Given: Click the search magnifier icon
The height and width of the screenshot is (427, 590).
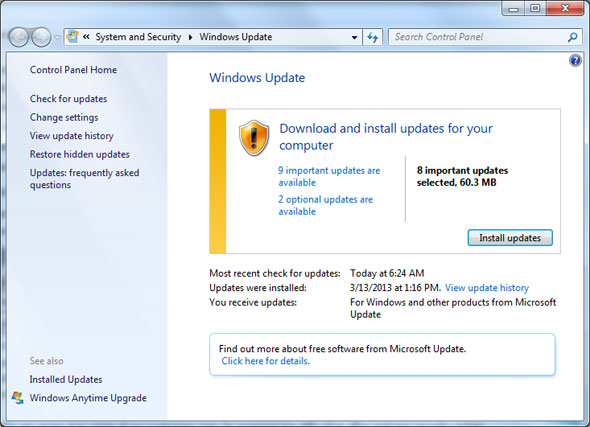Looking at the screenshot, I should 572,37.
